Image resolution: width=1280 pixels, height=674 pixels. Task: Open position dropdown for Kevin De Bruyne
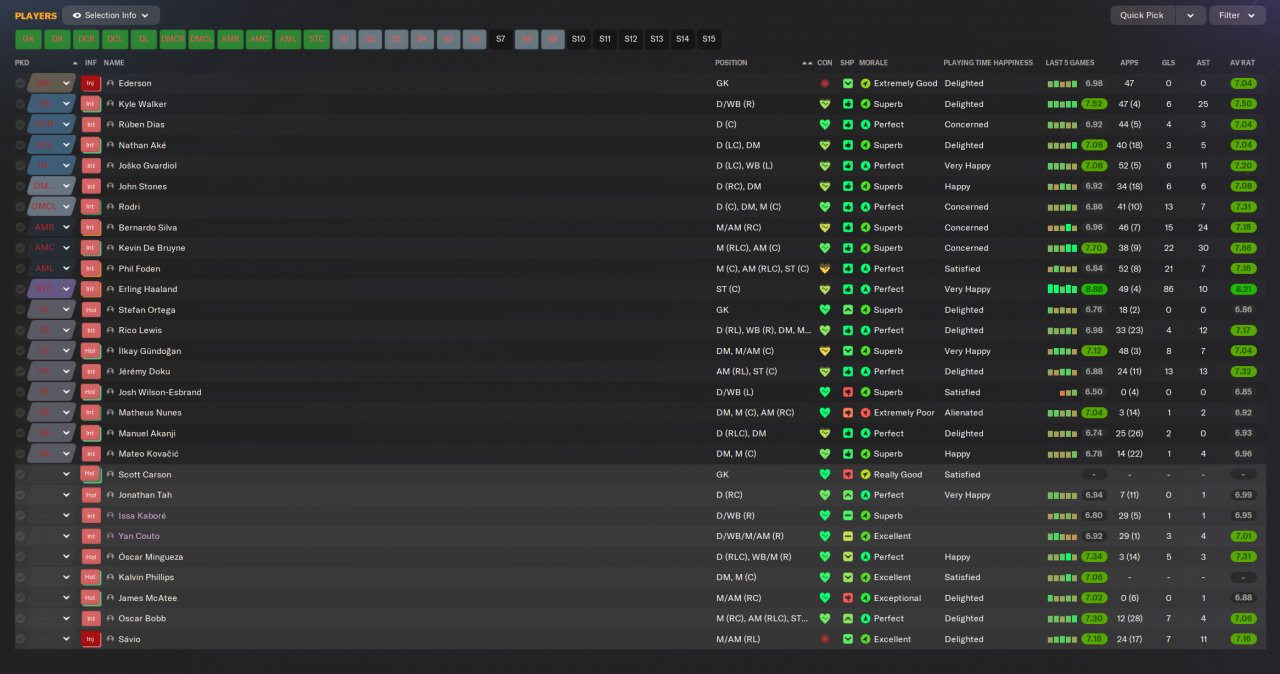point(66,248)
